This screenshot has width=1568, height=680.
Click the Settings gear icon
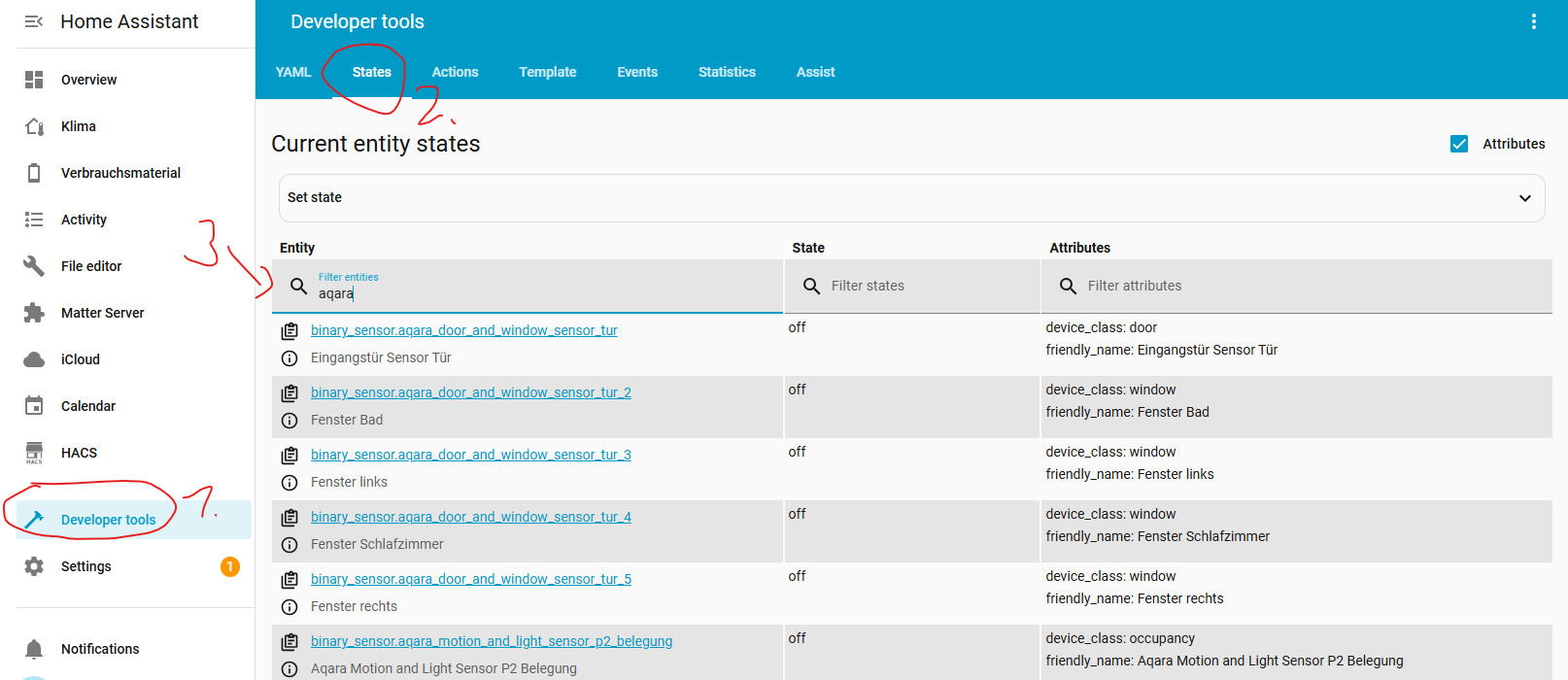[34, 566]
